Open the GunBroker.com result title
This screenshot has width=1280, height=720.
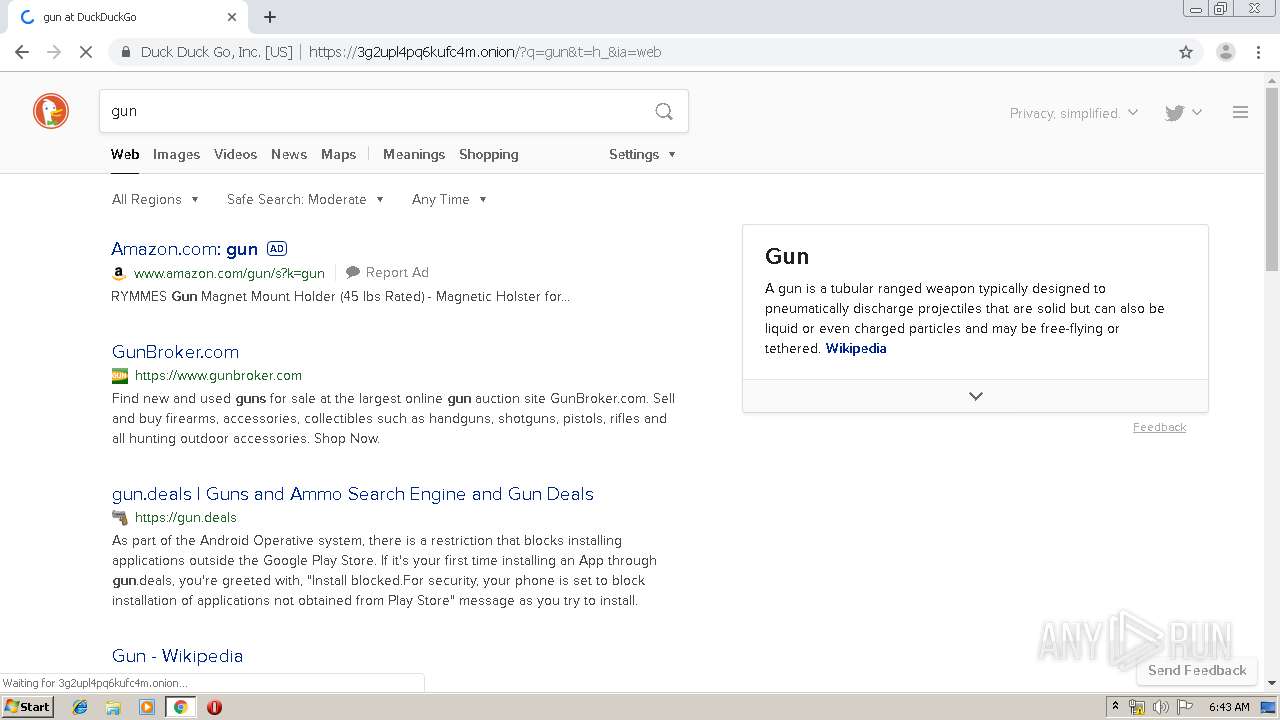[175, 352]
